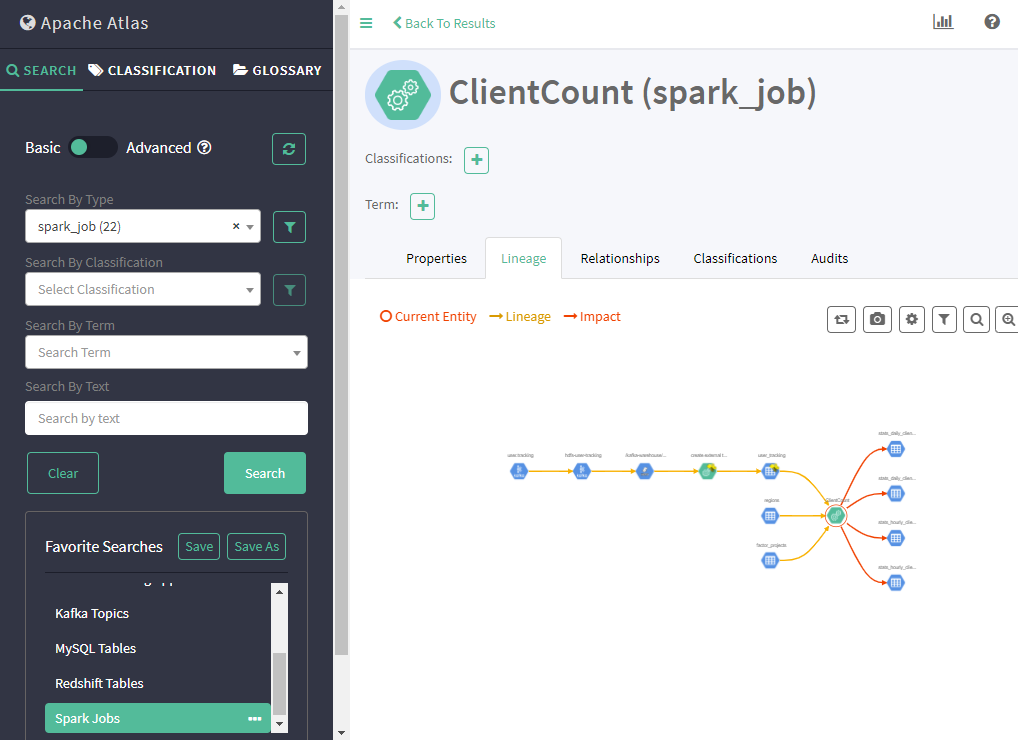Go Back To Results

coord(444,23)
